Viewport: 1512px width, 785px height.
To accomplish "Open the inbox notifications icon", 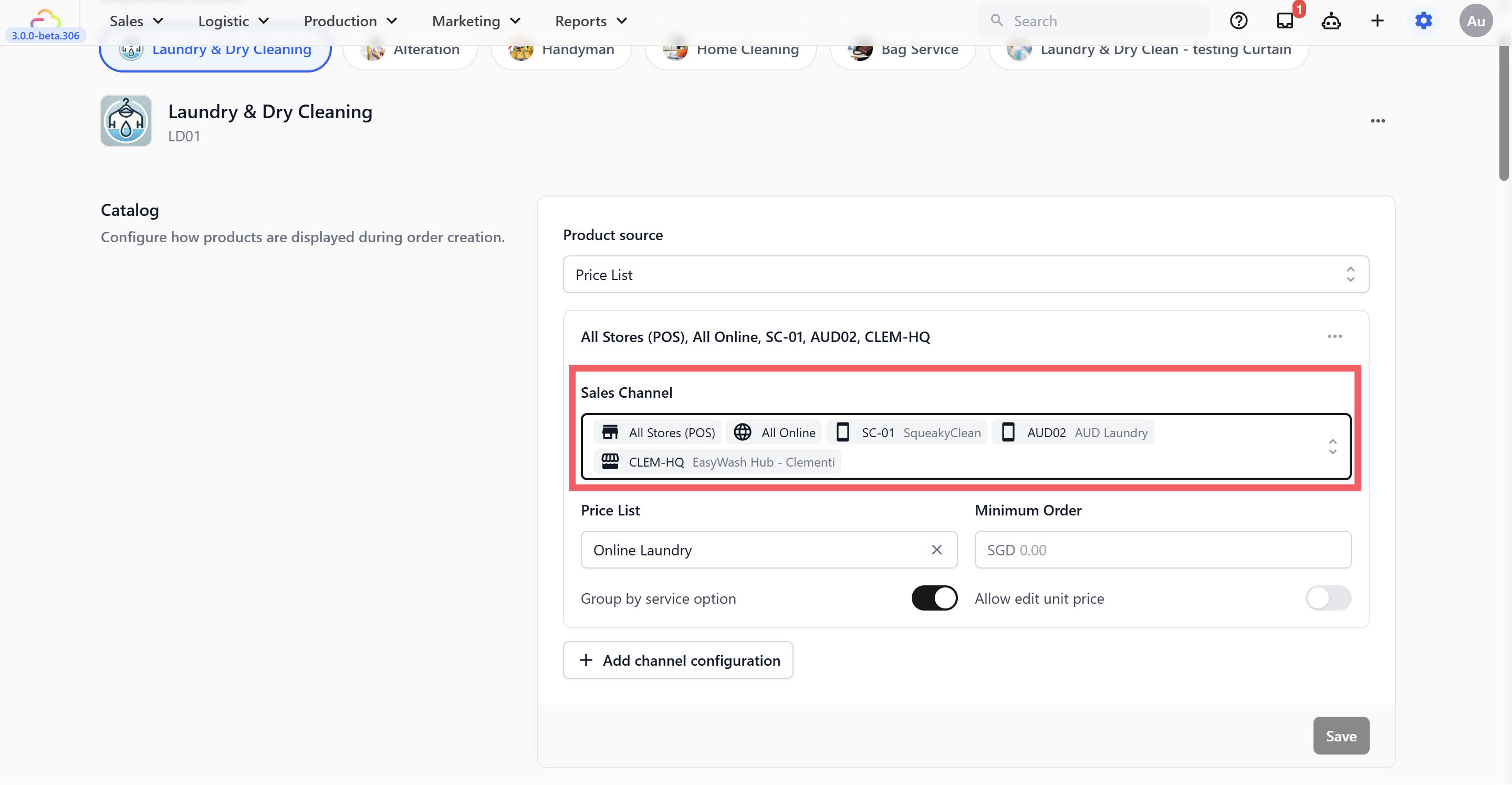I will (x=1285, y=21).
